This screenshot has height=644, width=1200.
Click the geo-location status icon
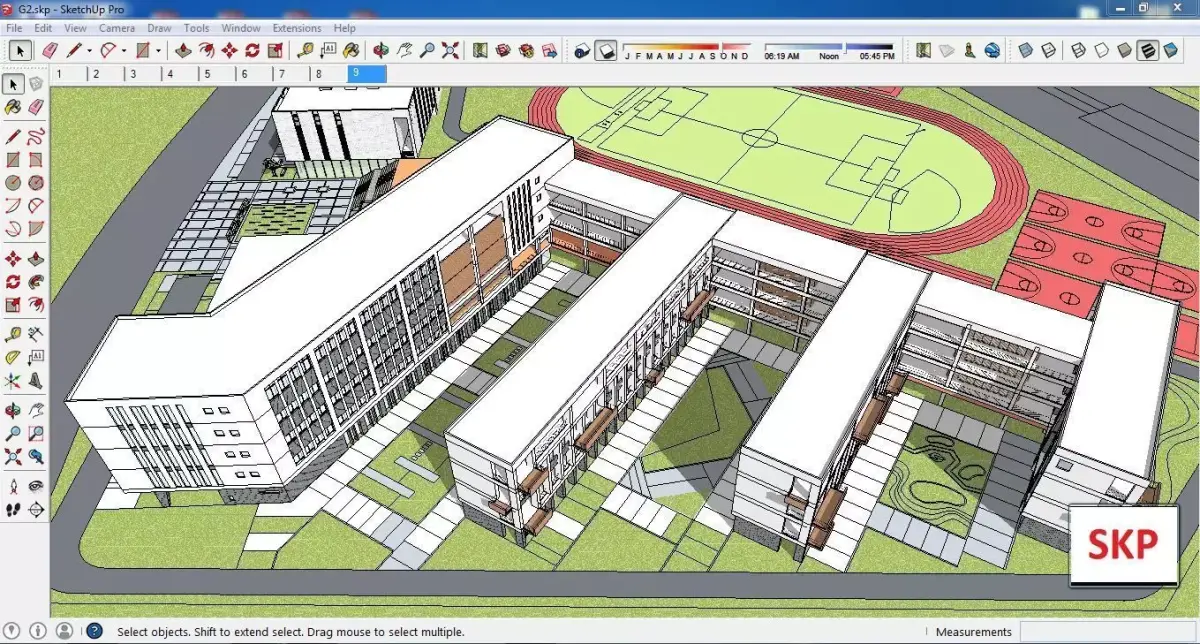pos(12,631)
